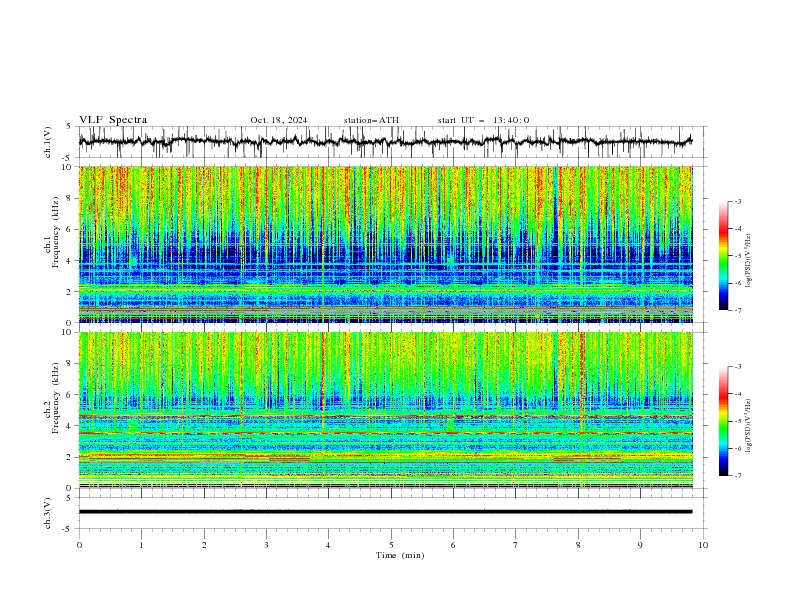Click time axis tick label "7"

515,545
